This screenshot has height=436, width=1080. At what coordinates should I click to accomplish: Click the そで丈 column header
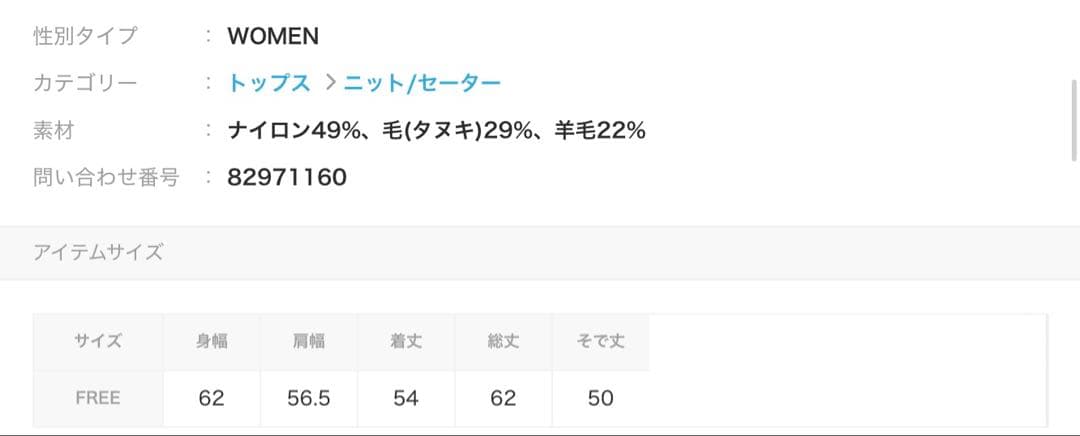click(x=600, y=342)
